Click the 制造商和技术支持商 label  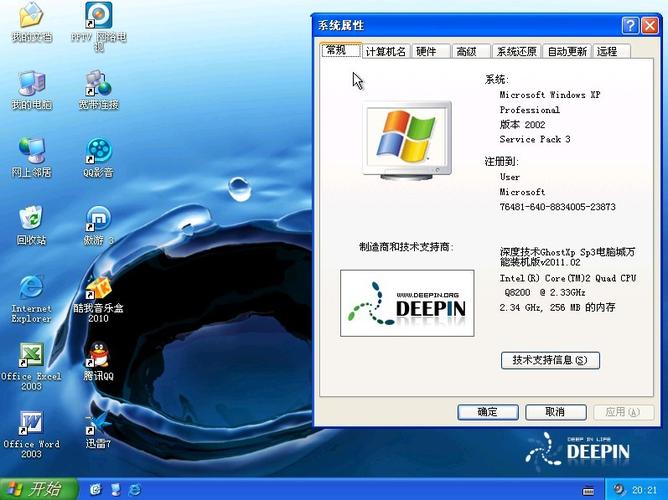[406, 247]
